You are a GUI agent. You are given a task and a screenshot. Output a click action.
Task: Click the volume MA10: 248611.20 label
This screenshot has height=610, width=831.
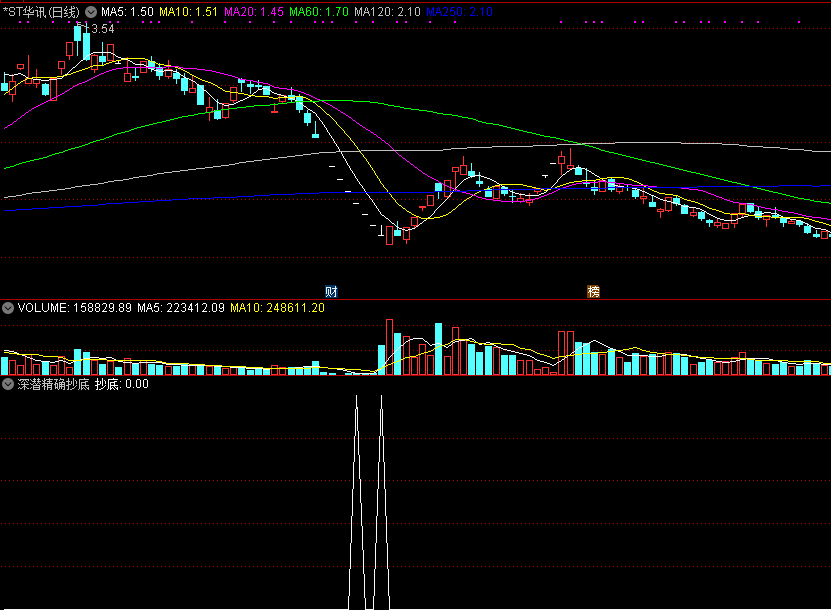click(x=277, y=308)
